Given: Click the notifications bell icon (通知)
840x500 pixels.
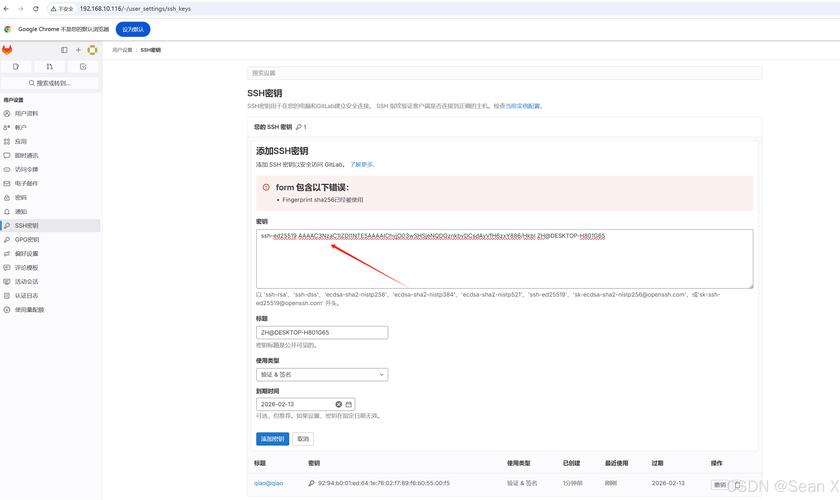Looking at the screenshot, I should tap(7, 212).
